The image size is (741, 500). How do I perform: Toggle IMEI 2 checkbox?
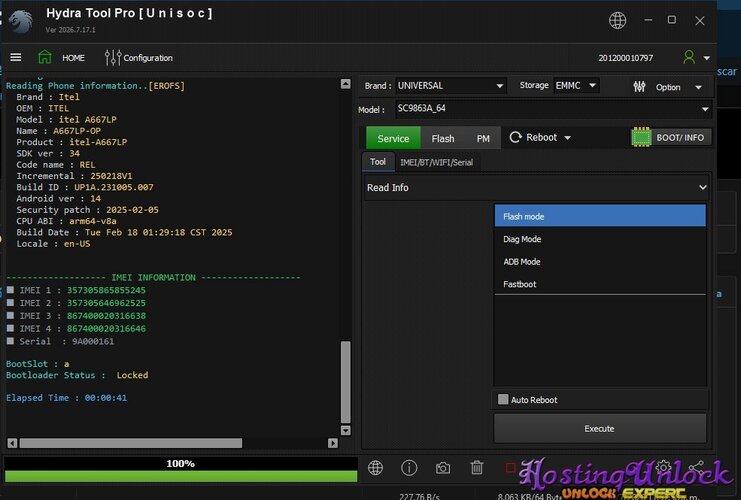tap(10, 302)
